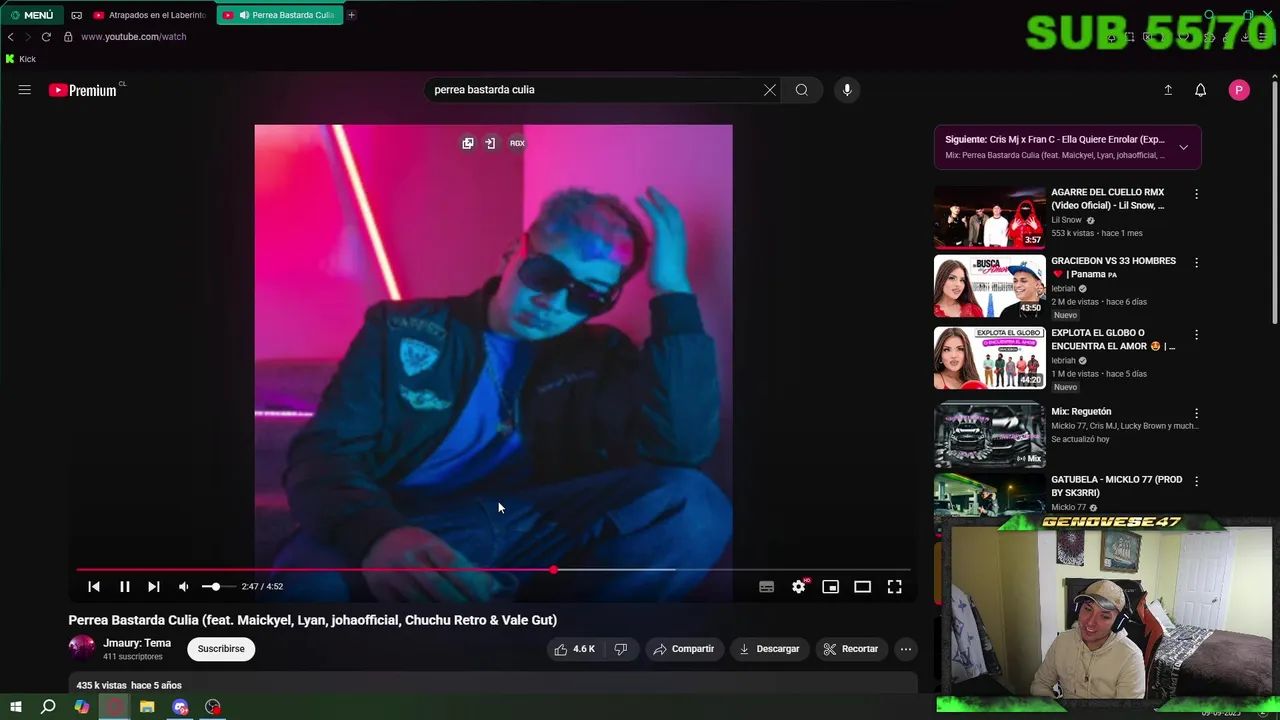
Task: Open options for Mix: Reguetón
Action: pyautogui.click(x=1196, y=413)
